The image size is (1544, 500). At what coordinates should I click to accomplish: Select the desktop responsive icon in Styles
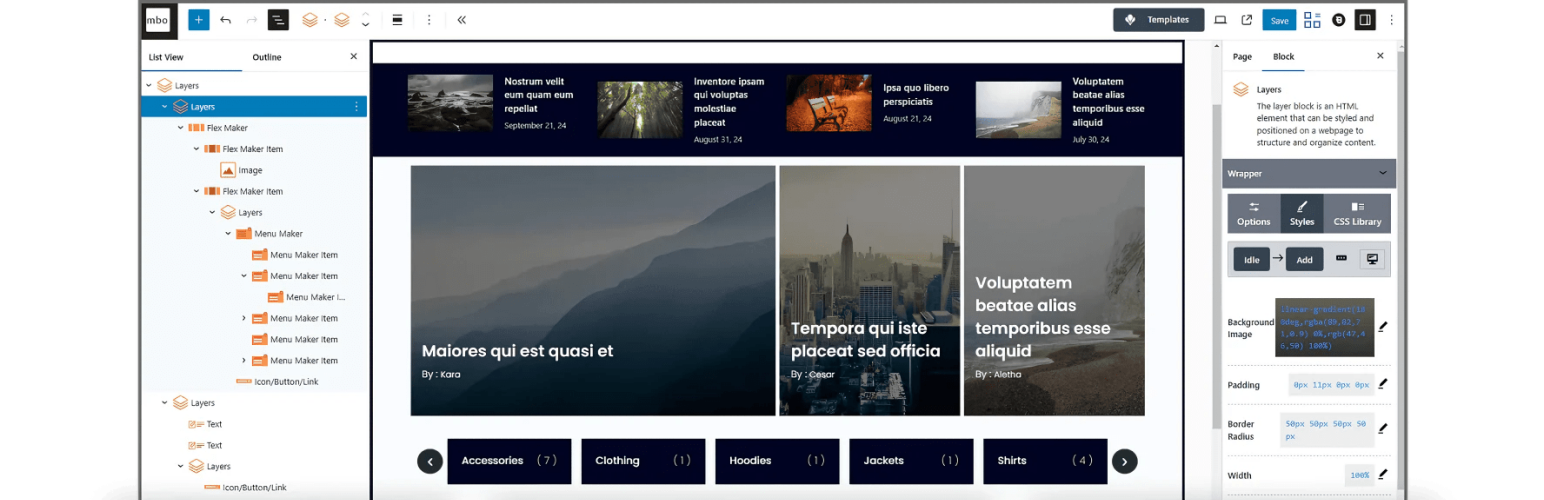[1372, 258]
